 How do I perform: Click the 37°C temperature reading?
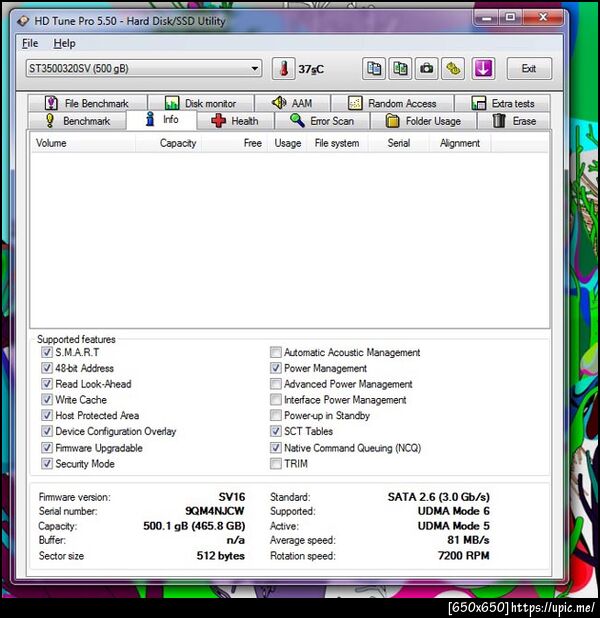(311, 69)
